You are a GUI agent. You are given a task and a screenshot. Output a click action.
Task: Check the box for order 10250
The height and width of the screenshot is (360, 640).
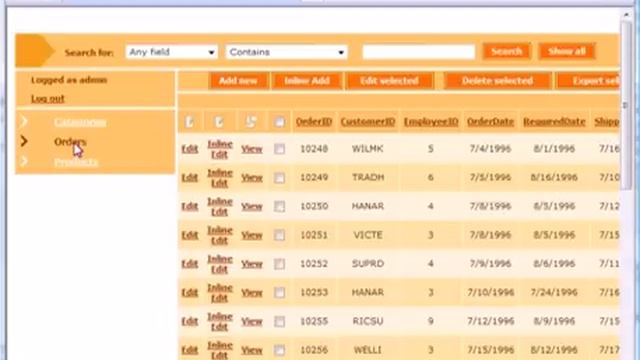tap(280, 207)
